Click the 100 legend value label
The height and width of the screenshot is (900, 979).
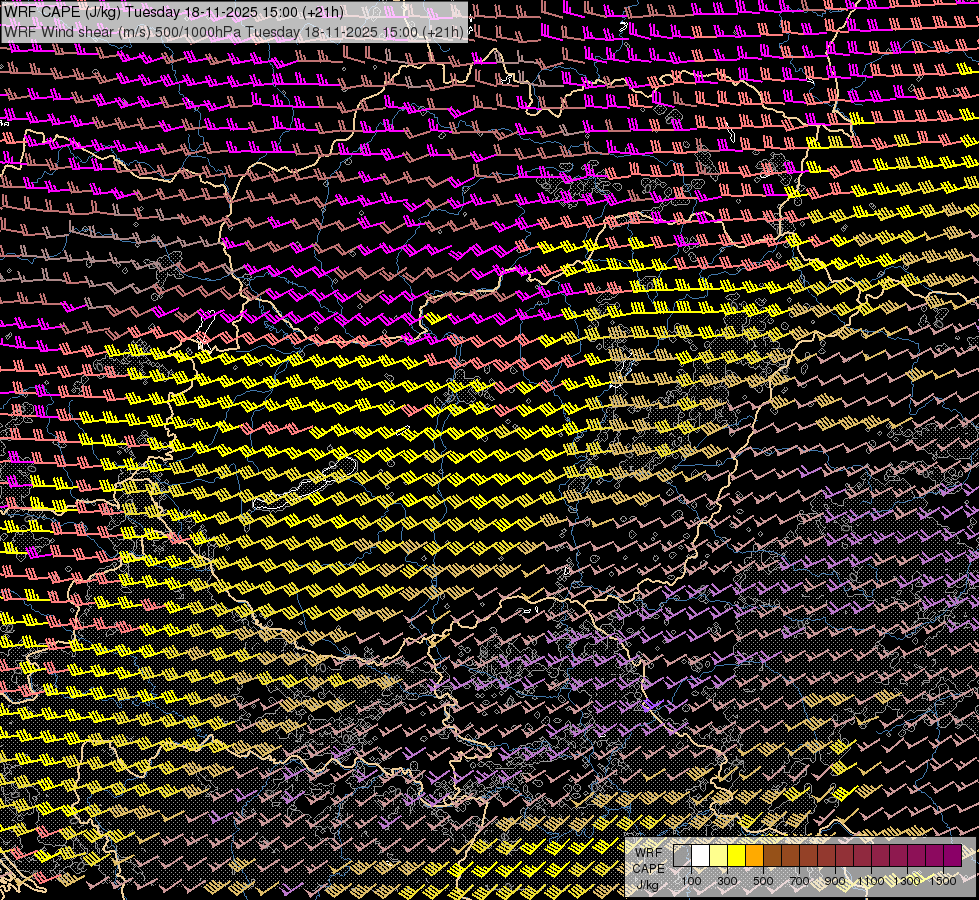pos(691,881)
